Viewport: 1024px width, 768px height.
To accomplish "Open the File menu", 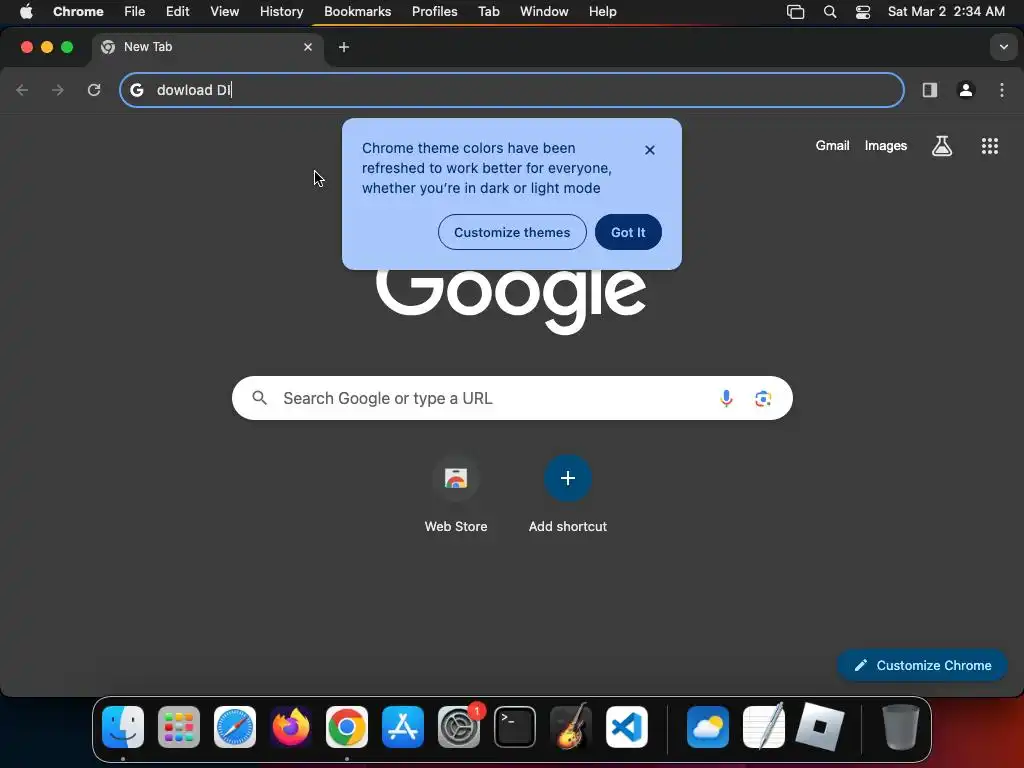I will 135,12.
